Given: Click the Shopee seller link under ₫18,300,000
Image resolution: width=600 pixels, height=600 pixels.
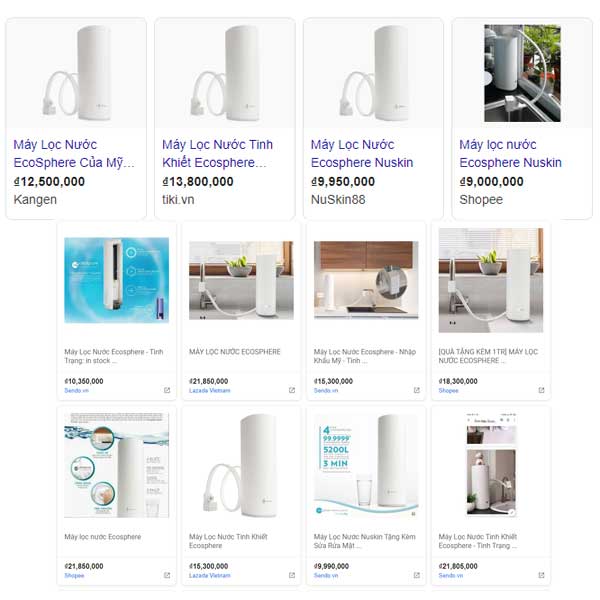Looking at the screenshot, I should click(x=448, y=390).
